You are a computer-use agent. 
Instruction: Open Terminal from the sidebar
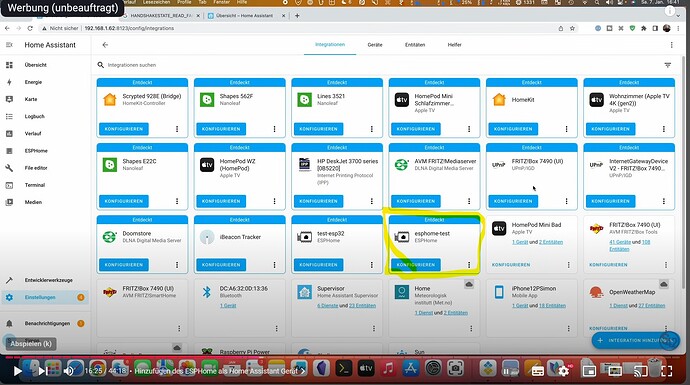tap(35, 185)
